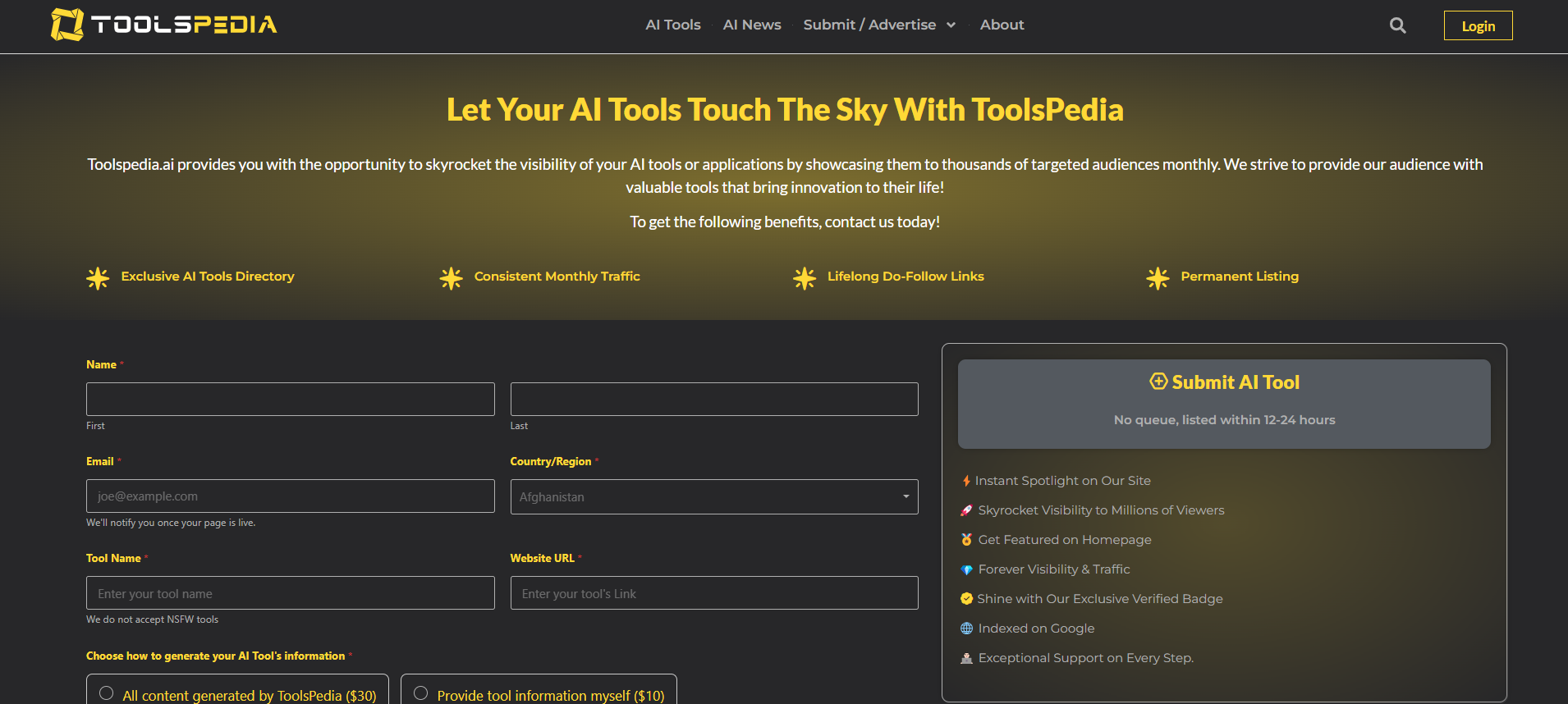Open the Submit / Advertise menu item
1568x704 pixels.
pos(869,25)
